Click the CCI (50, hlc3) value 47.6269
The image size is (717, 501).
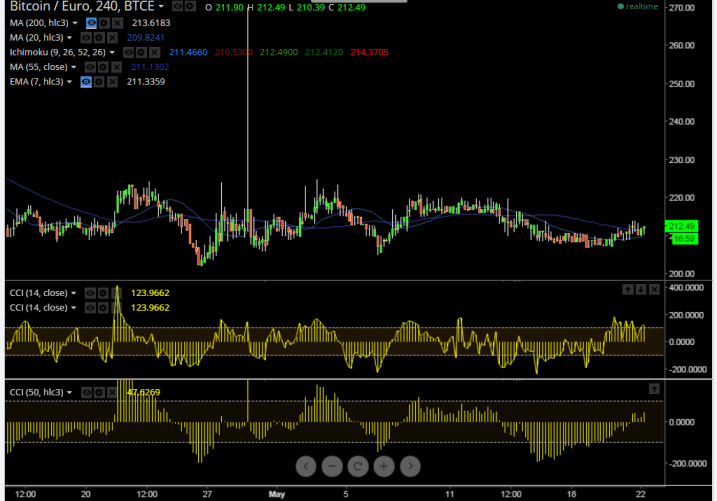[x=144, y=392]
